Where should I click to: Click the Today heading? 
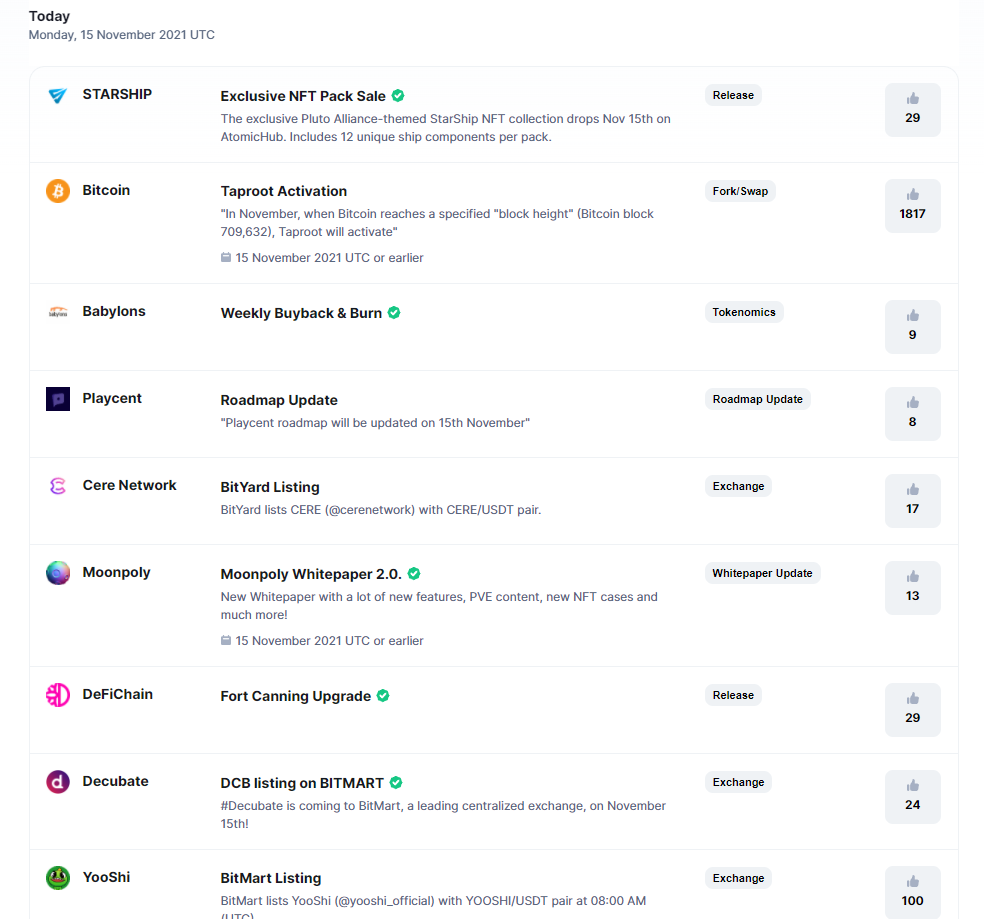(x=49, y=16)
